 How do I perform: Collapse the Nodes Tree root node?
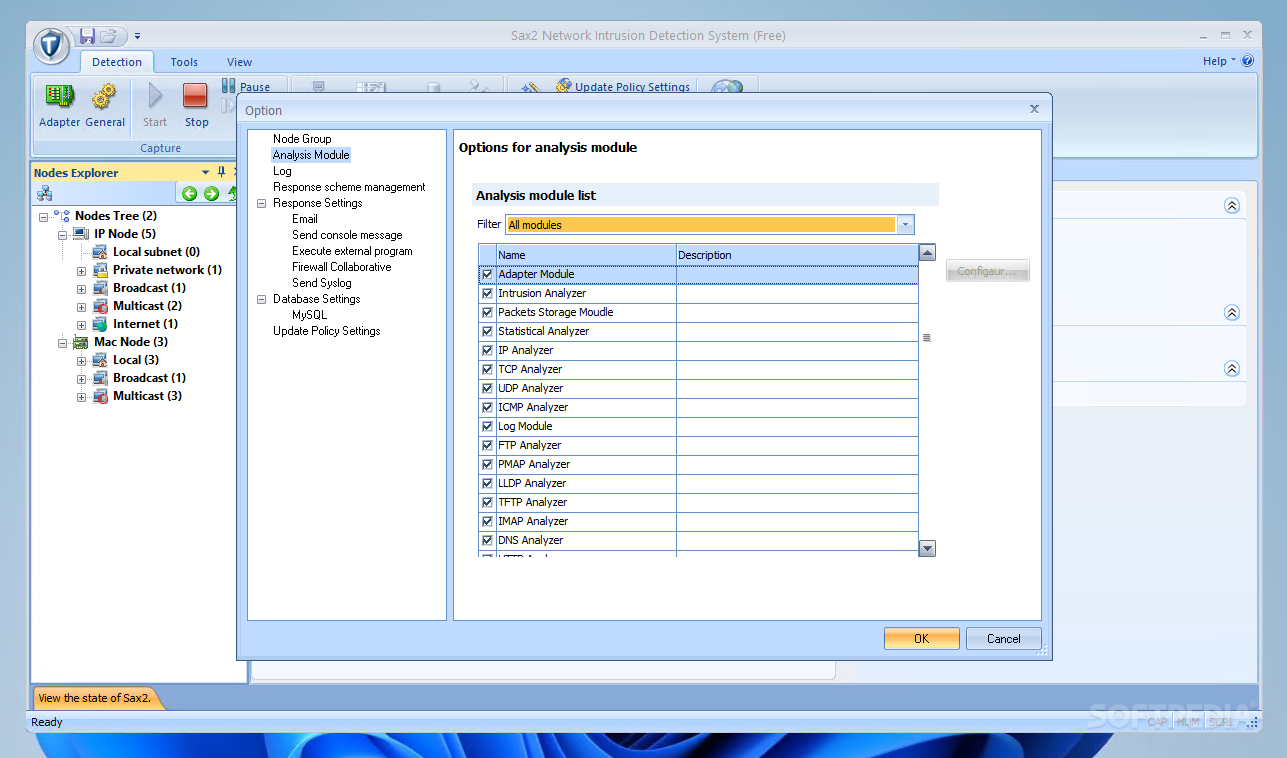pyautogui.click(x=43, y=216)
